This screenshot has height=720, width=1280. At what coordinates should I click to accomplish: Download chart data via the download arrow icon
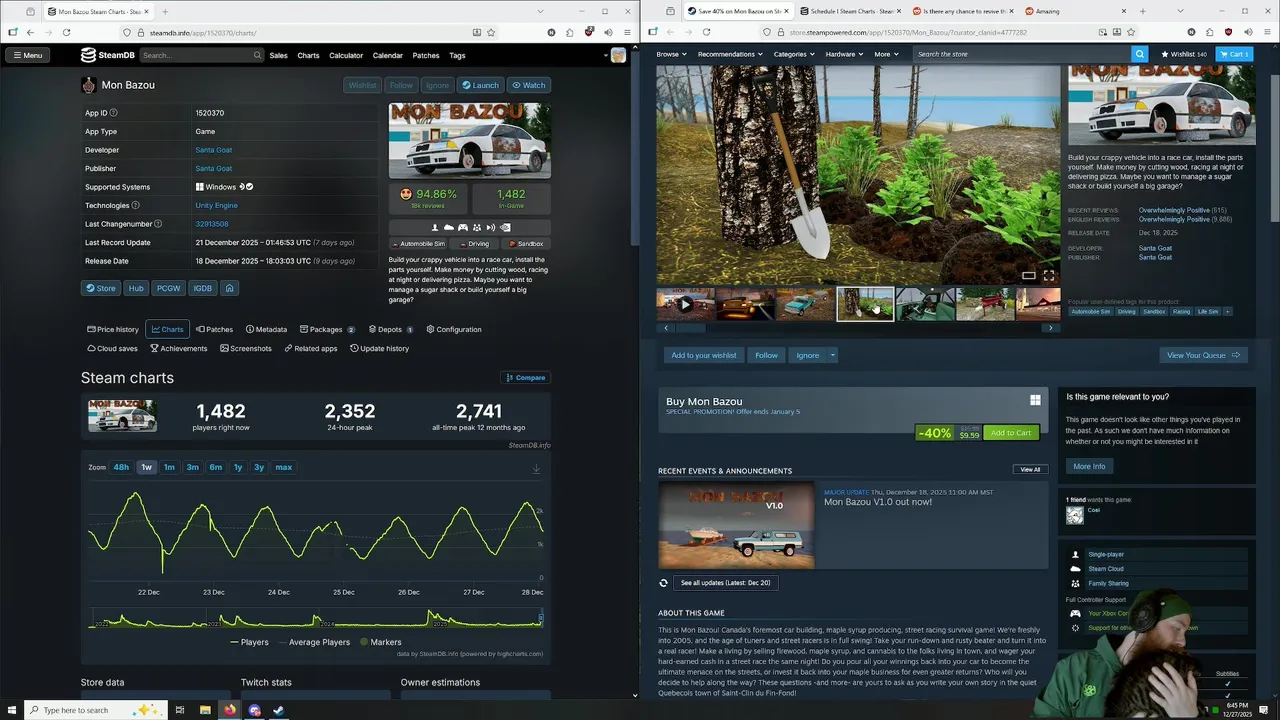[536, 468]
